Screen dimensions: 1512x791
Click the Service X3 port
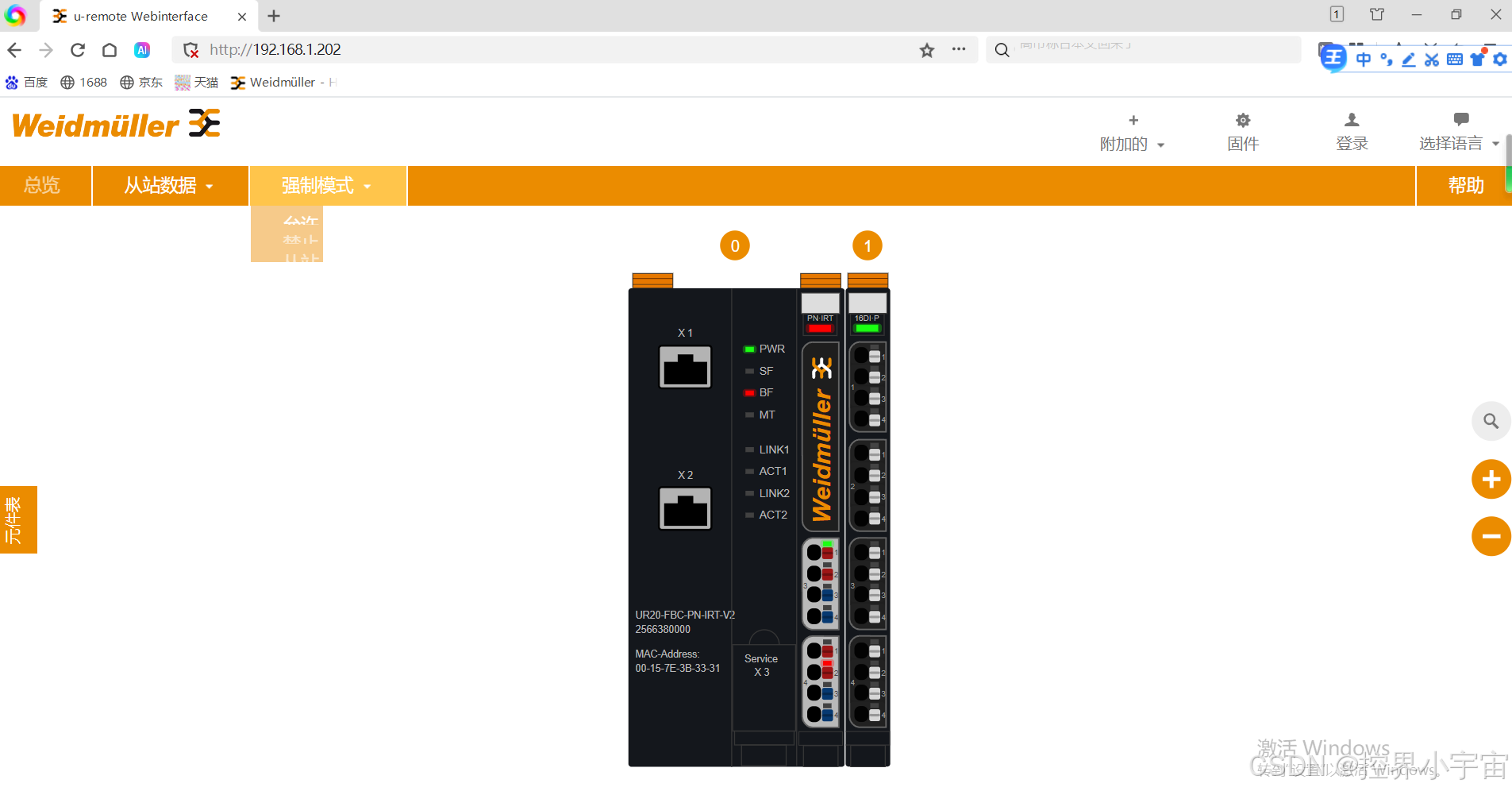pyautogui.click(x=762, y=666)
